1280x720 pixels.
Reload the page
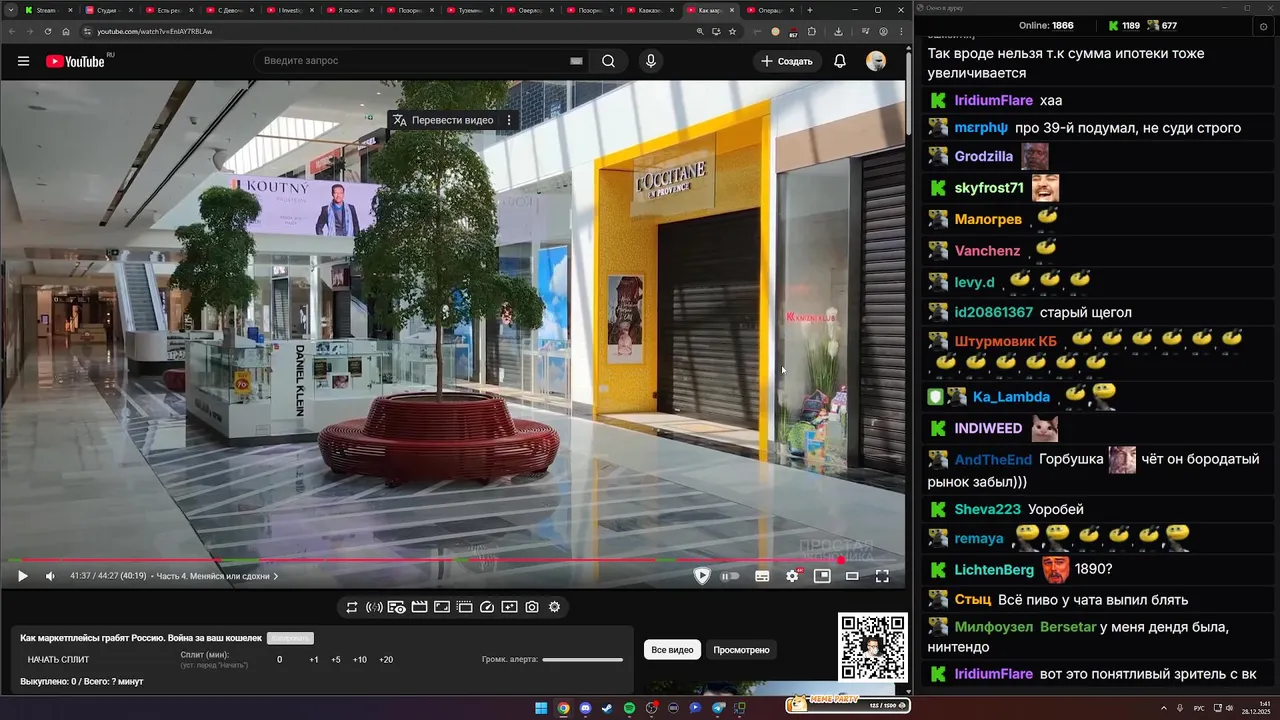48,31
